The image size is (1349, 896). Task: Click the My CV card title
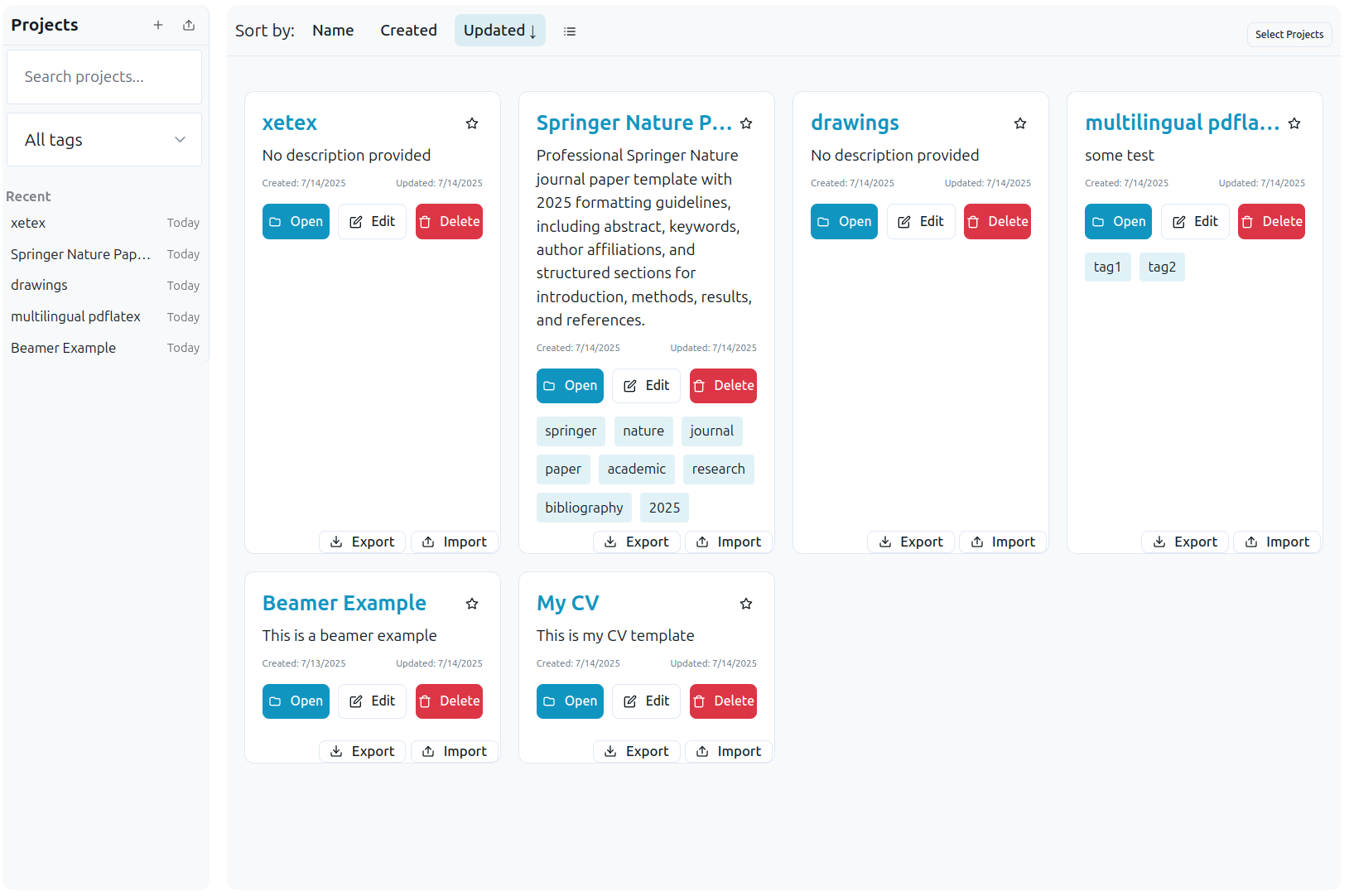(x=567, y=604)
